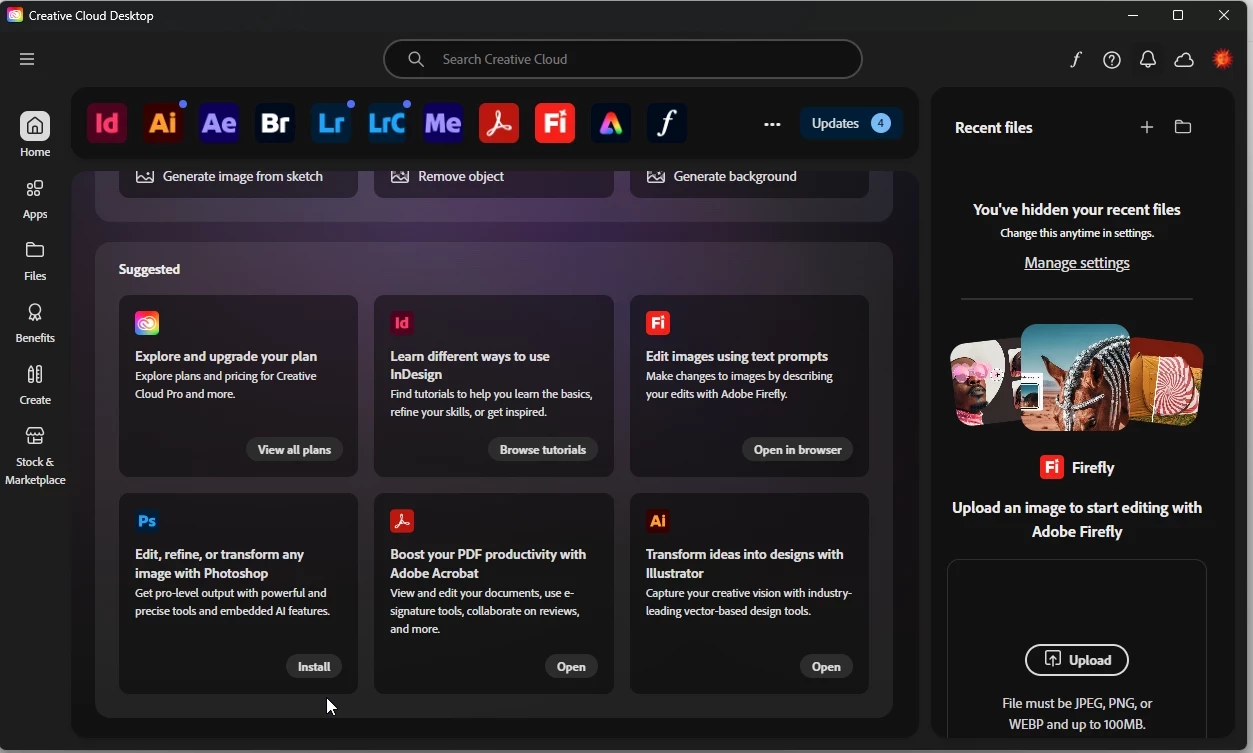This screenshot has height=753, width=1253.
Task: Click the Recent files heading
Action: coord(994,128)
